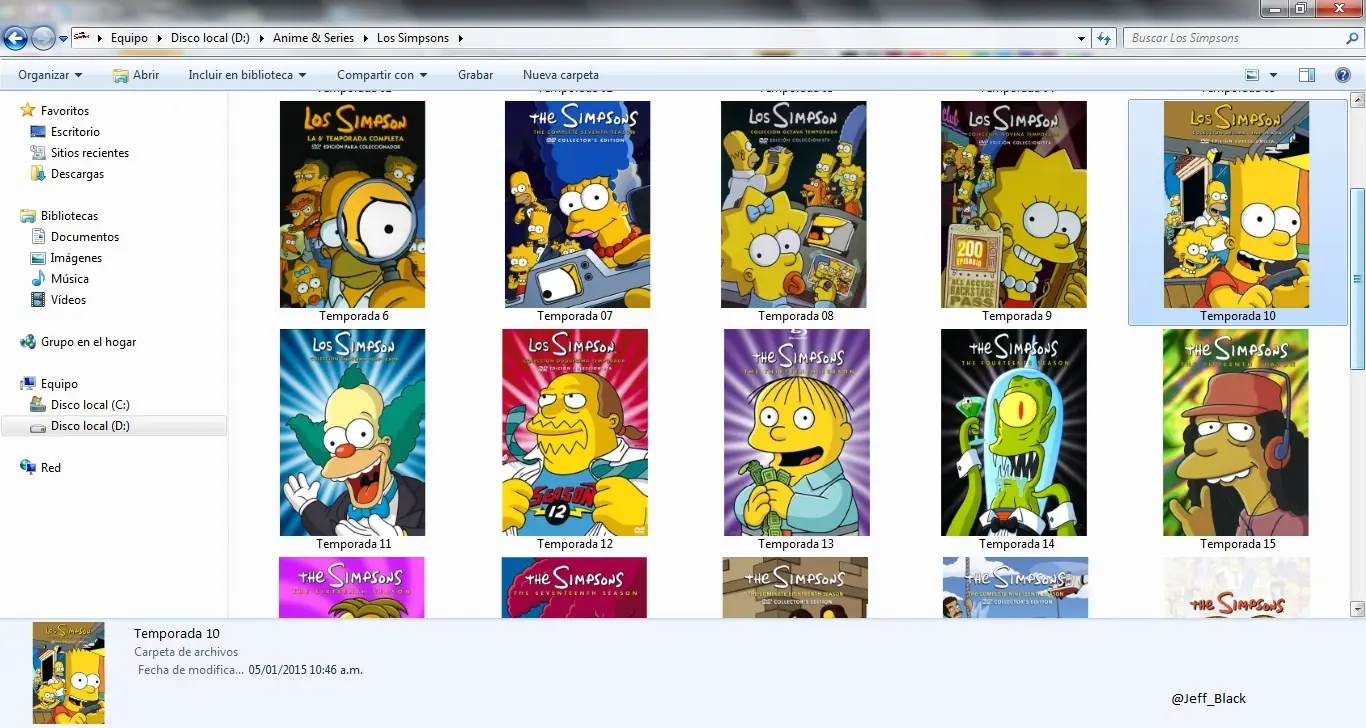Select the Temporada 08 folder cover

tap(794, 204)
